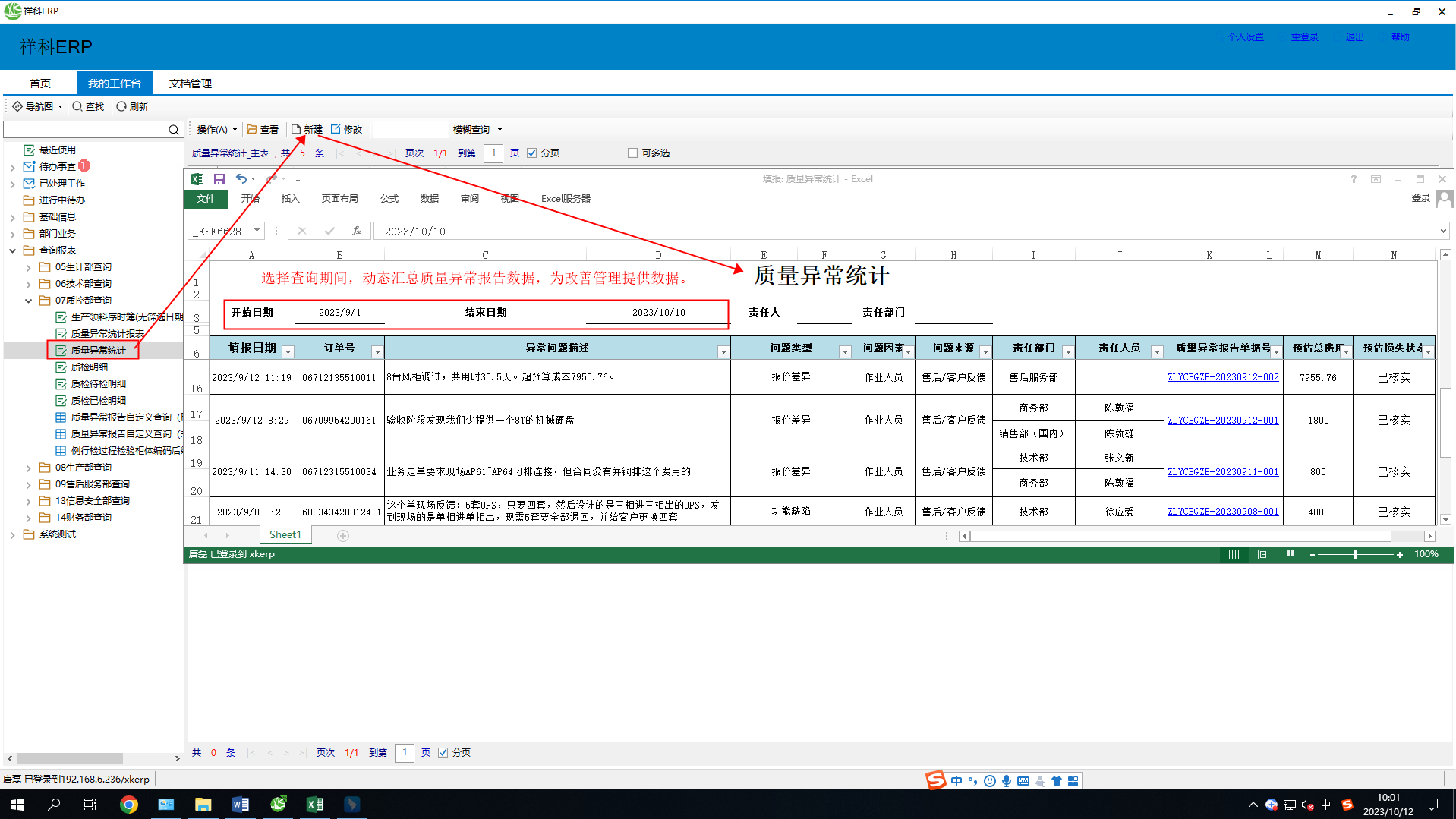Open the 操作(A) dropdown menu
Image resolution: width=1456 pixels, height=819 pixels.
(216, 130)
